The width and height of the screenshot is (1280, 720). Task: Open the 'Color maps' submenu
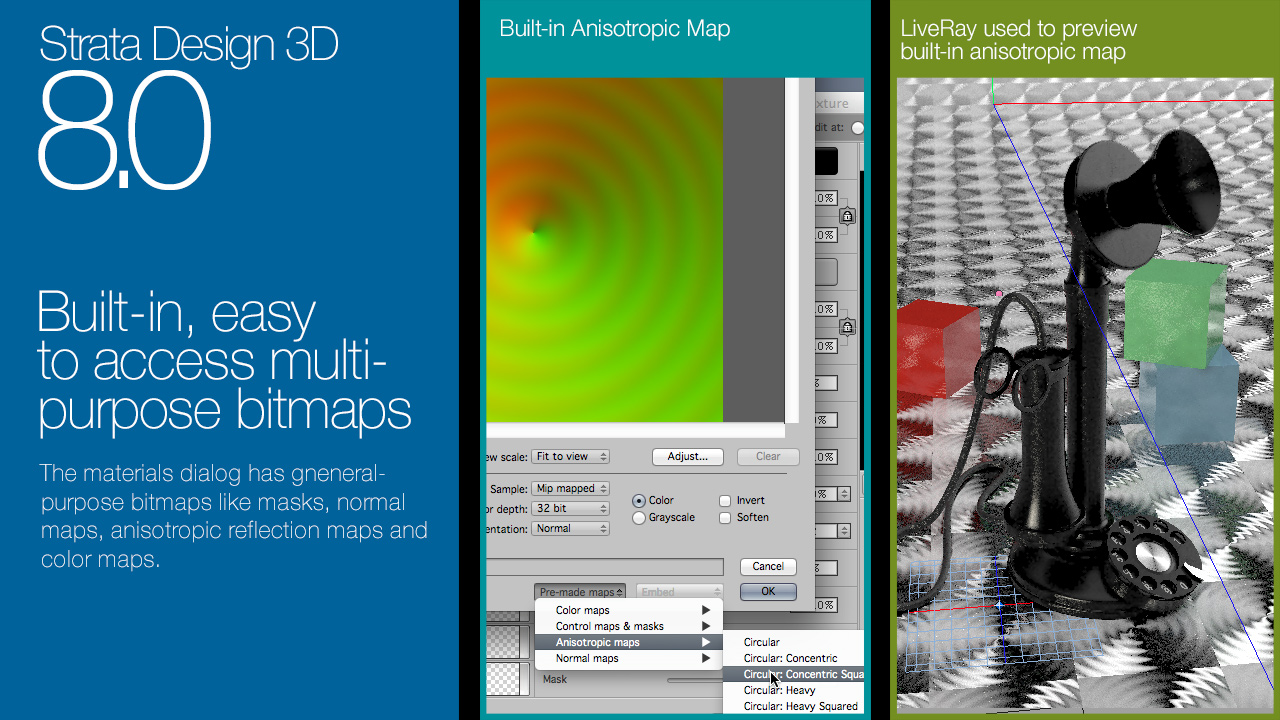pos(628,610)
